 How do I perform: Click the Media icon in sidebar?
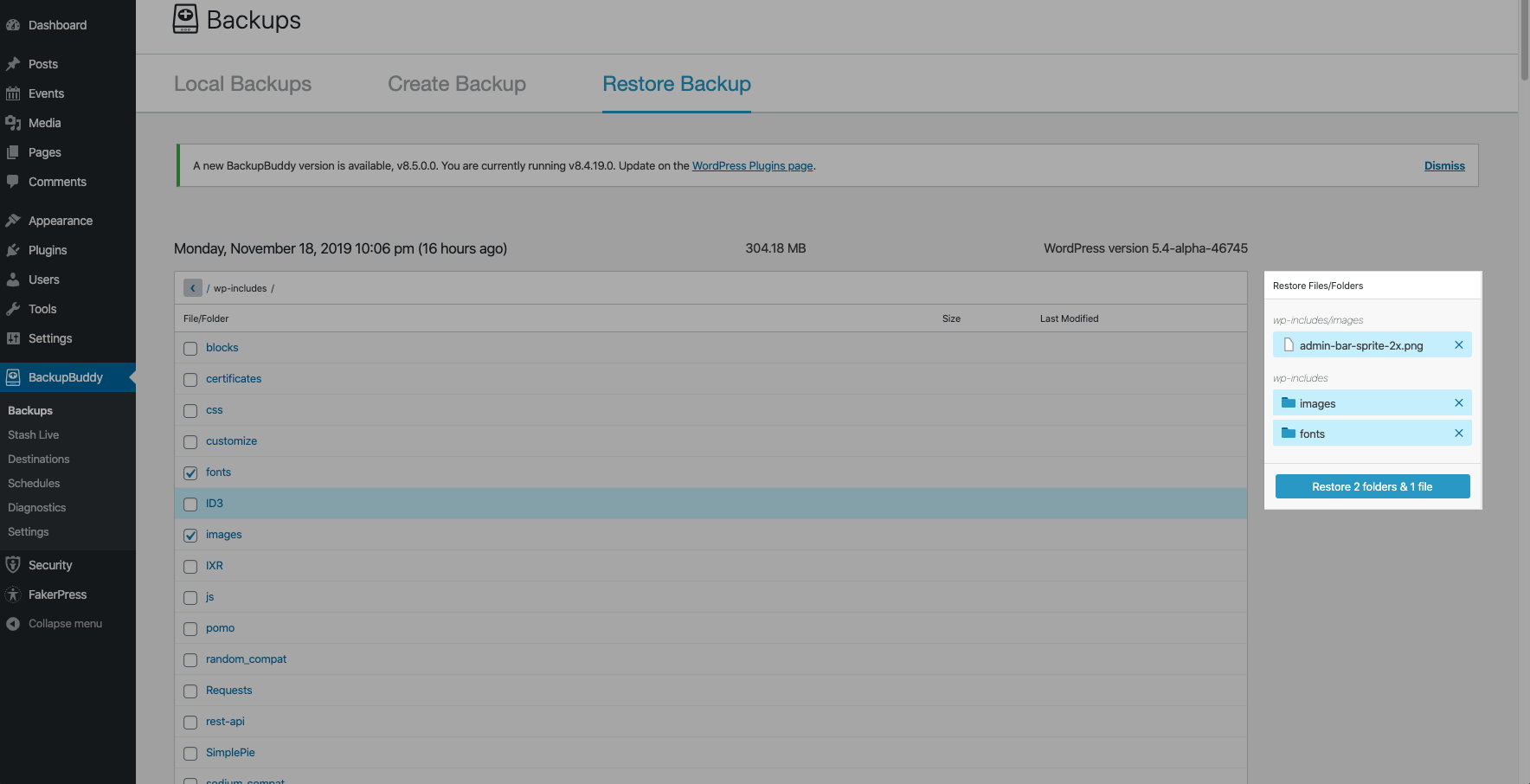(x=13, y=123)
